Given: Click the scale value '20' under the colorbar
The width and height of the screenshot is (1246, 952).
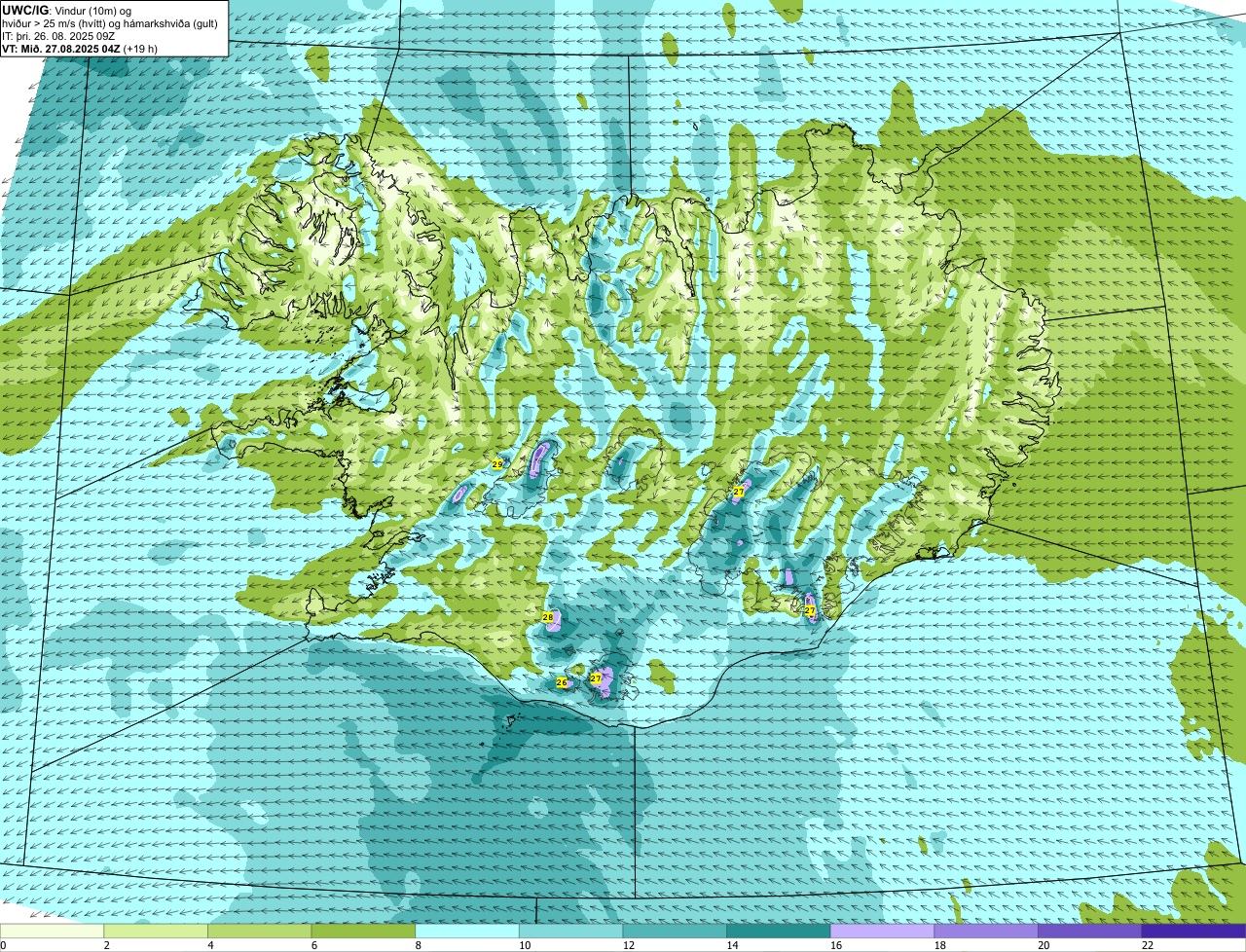Looking at the screenshot, I should coord(1044,945).
